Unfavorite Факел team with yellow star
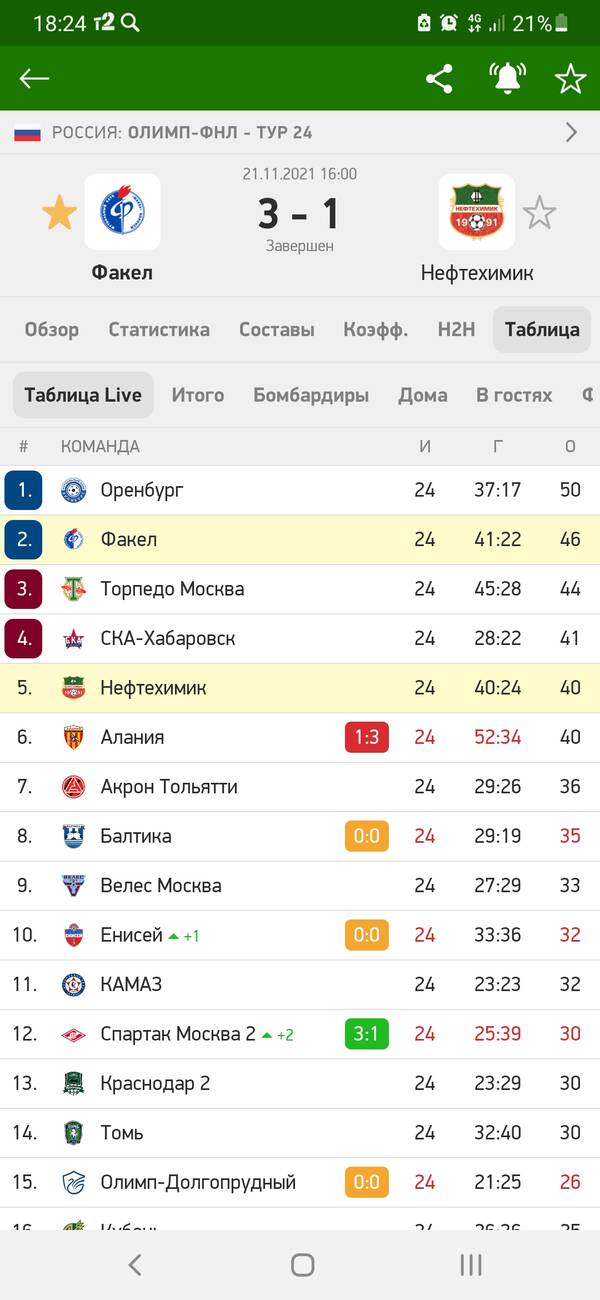The image size is (600, 1300). [59, 213]
